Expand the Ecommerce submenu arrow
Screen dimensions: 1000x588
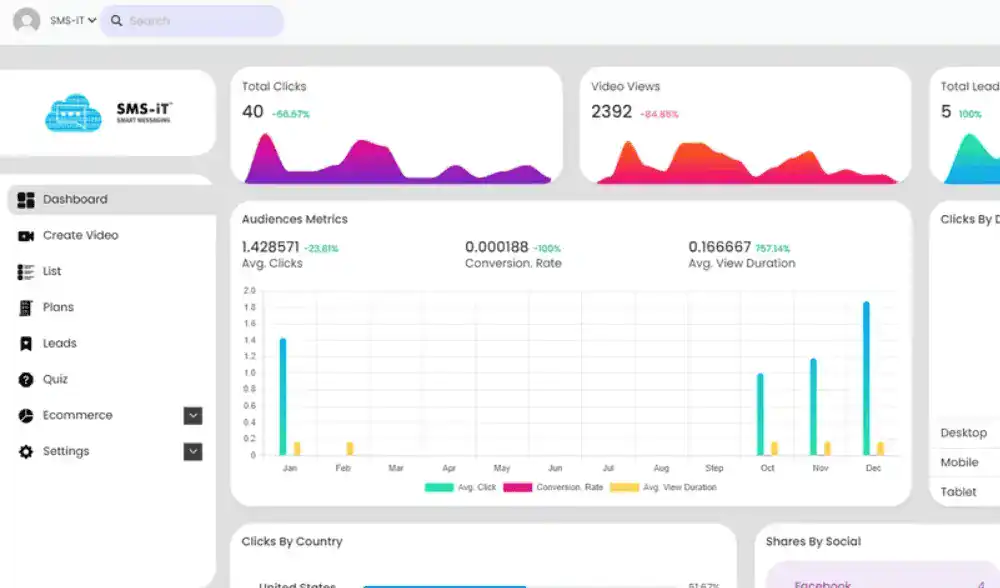coord(193,416)
